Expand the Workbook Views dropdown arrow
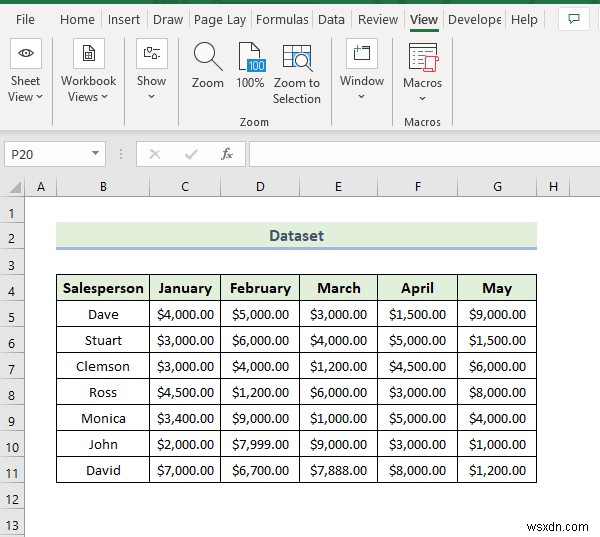This screenshot has width=600, height=537. [x=104, y=97]
